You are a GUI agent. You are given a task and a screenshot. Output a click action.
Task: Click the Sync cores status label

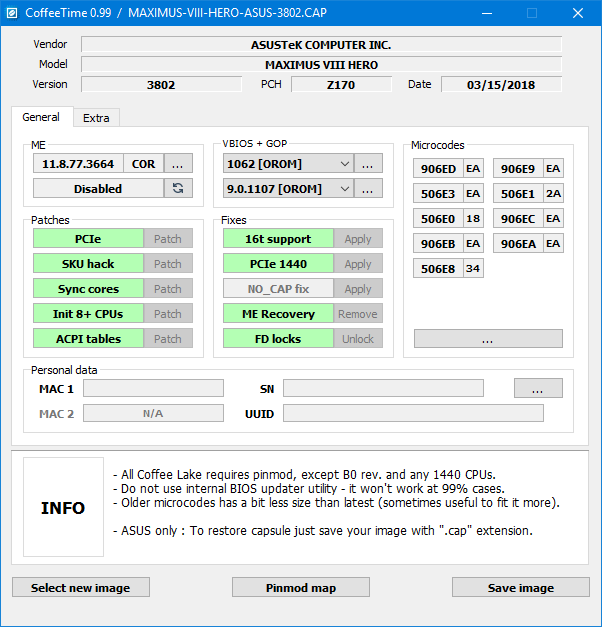tap(88, 289)
